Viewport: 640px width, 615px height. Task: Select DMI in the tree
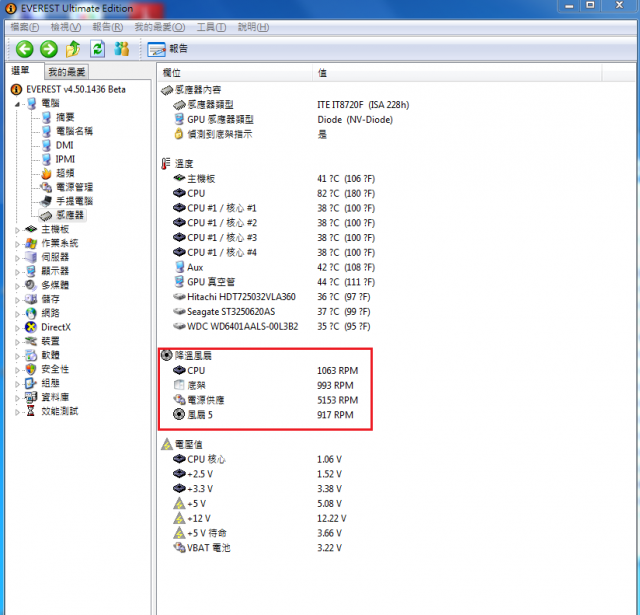64,145
